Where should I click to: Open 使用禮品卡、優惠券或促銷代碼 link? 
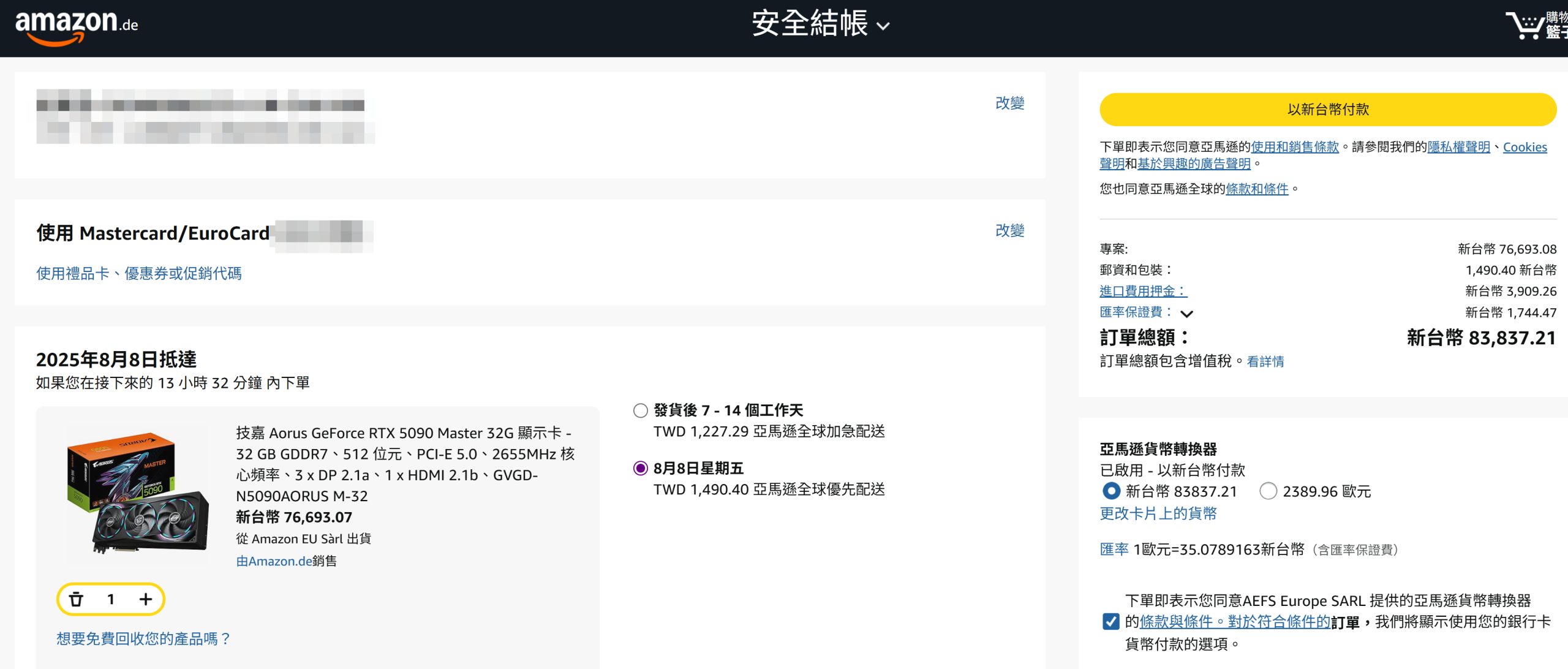click(139, 273)
